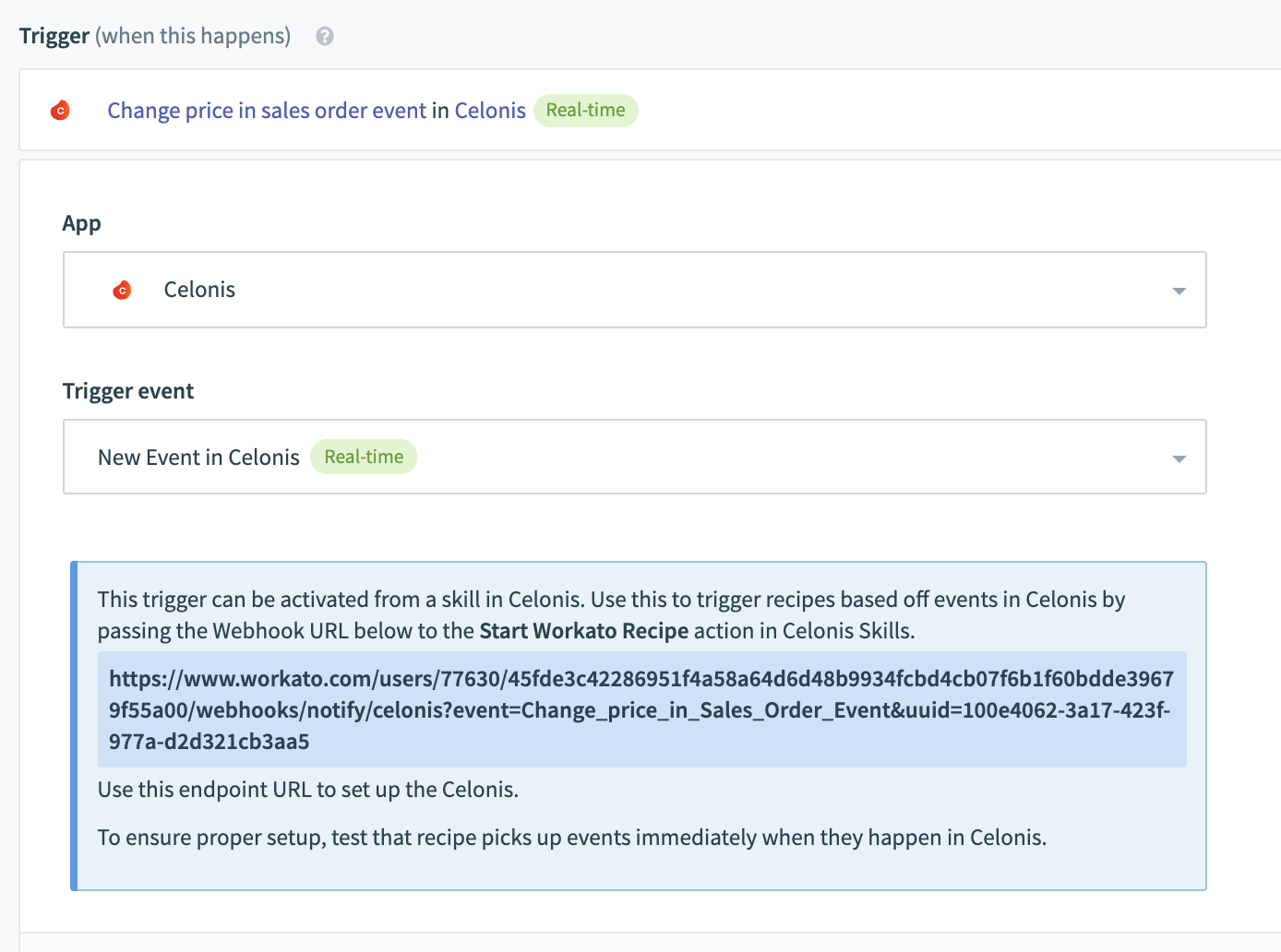The image size is (1281, 952).
Task: Click the 'This trigger can be activated' description
Action: [609, 600]
